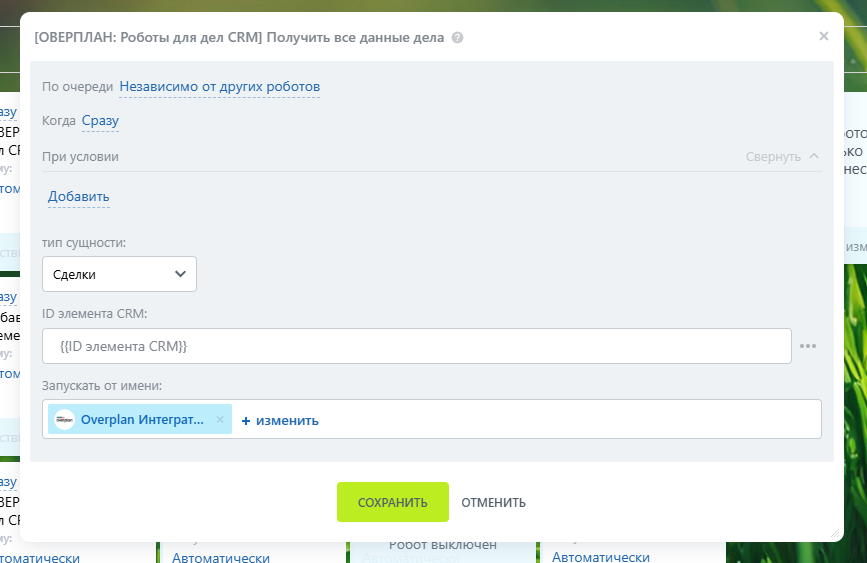Click 'Добавить' to add a condition

(x=79, y=196)
